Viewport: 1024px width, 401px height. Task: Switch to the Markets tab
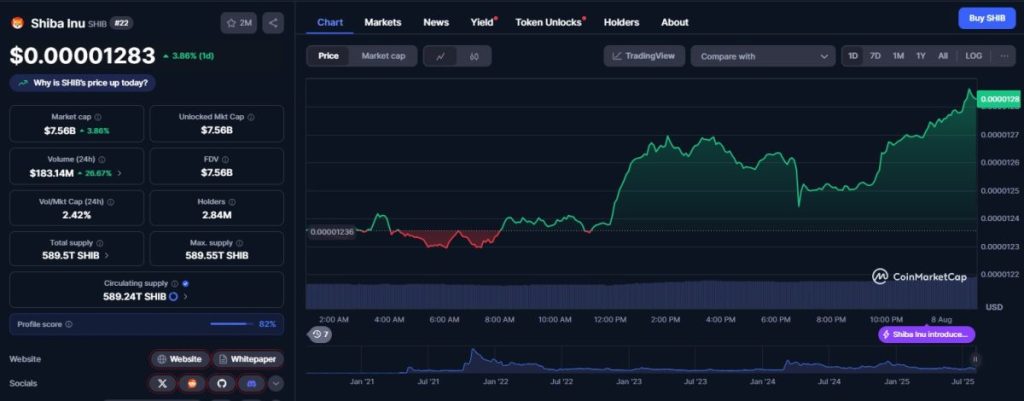(x=383, y=22)
